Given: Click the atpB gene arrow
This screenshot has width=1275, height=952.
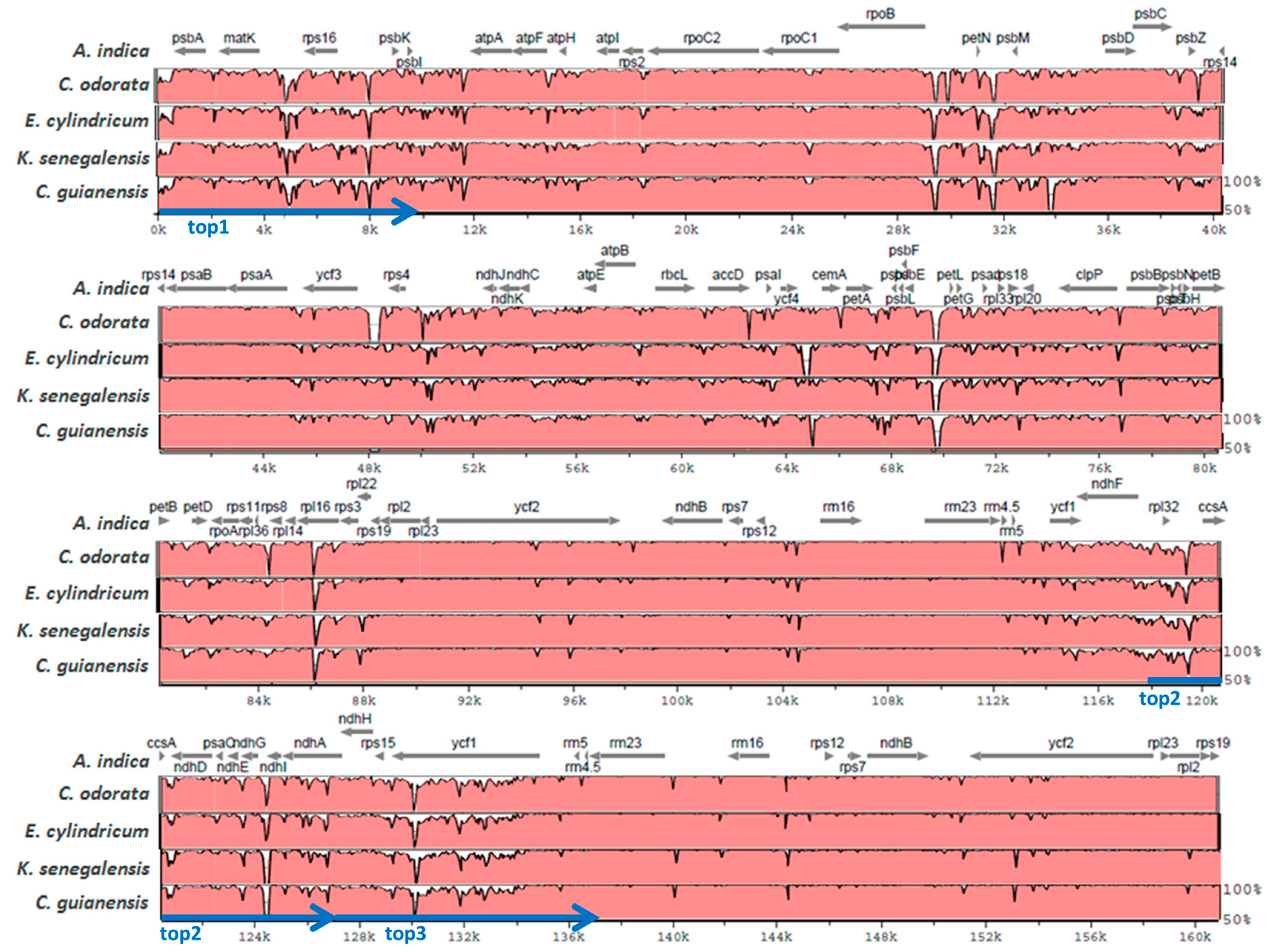Looking at the screenshot, I should point(615,264).
